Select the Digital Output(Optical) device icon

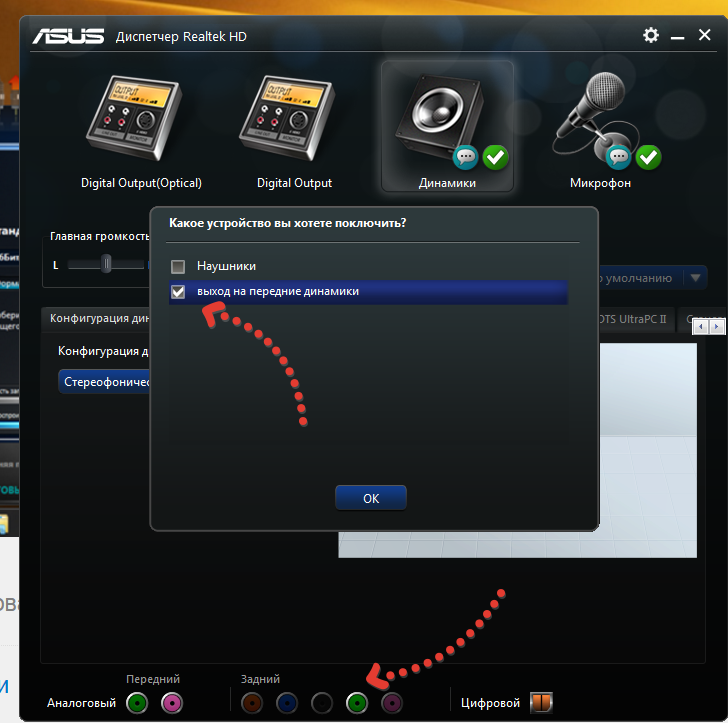tap(135, 117)
